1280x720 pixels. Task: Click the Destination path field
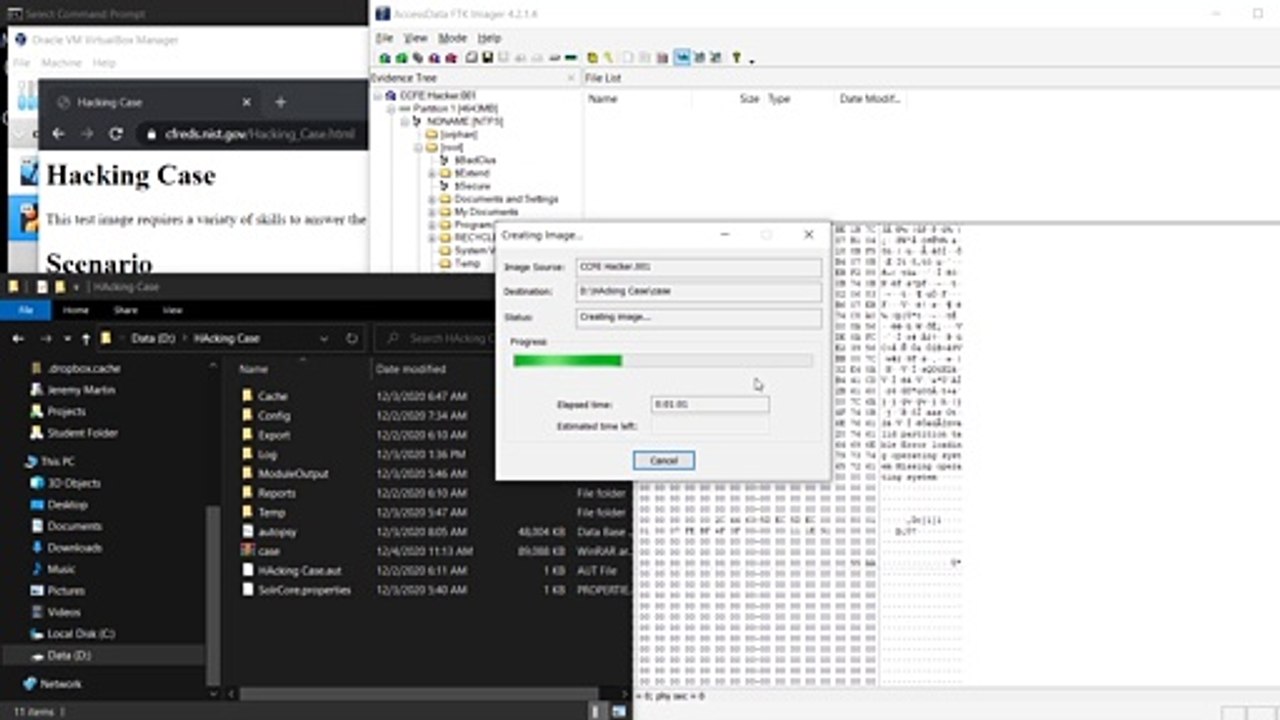699,292
